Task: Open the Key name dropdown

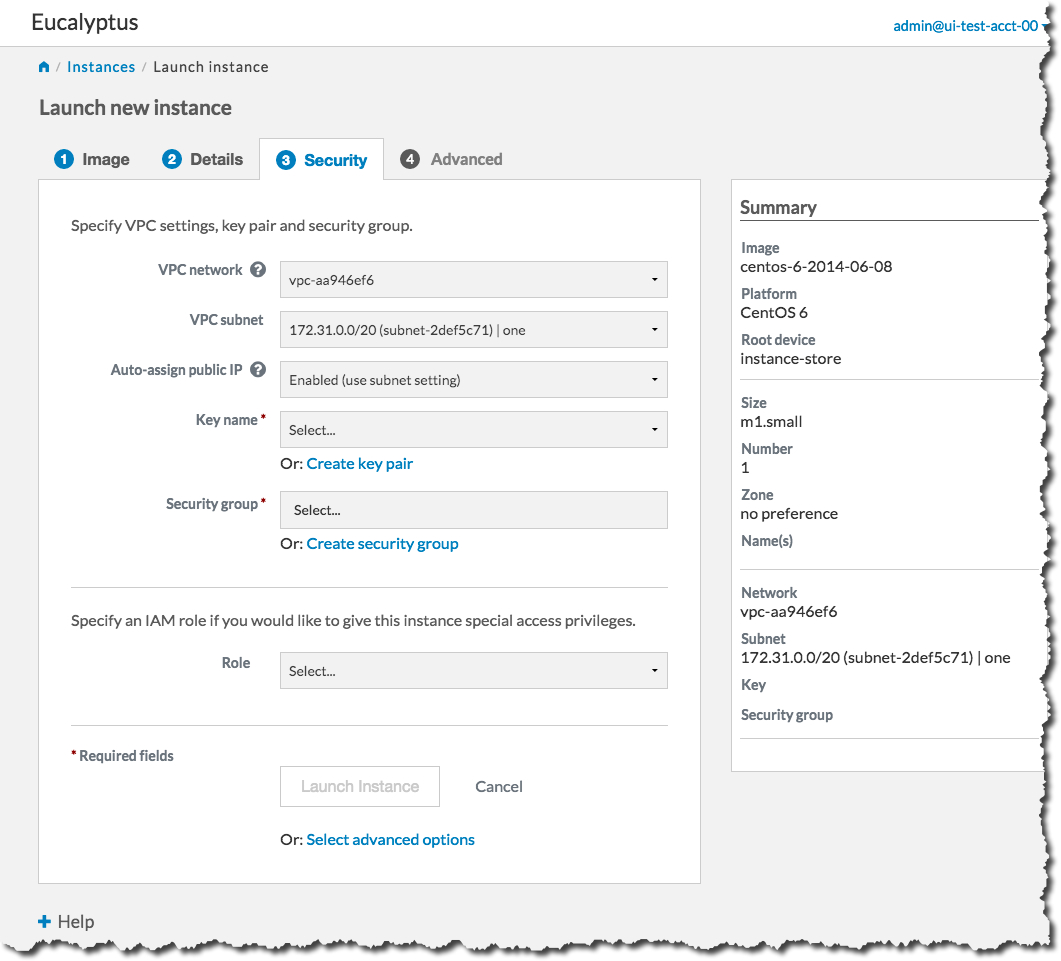Action: [474, 430]
